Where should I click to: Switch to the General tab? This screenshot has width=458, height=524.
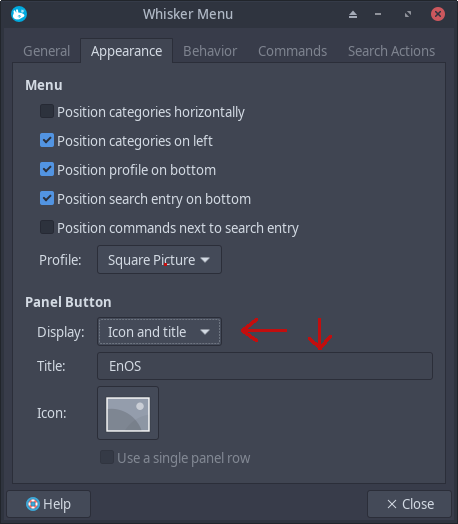tap(47, 51)
